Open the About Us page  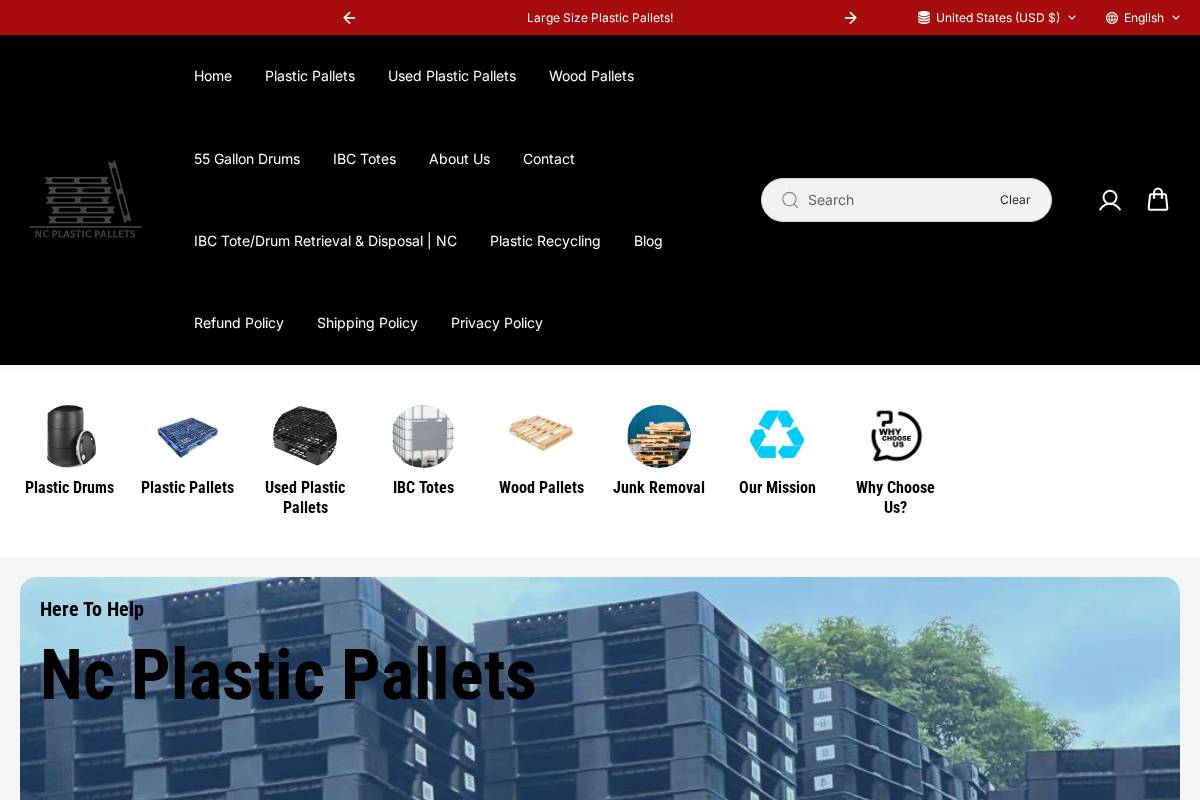459,159
